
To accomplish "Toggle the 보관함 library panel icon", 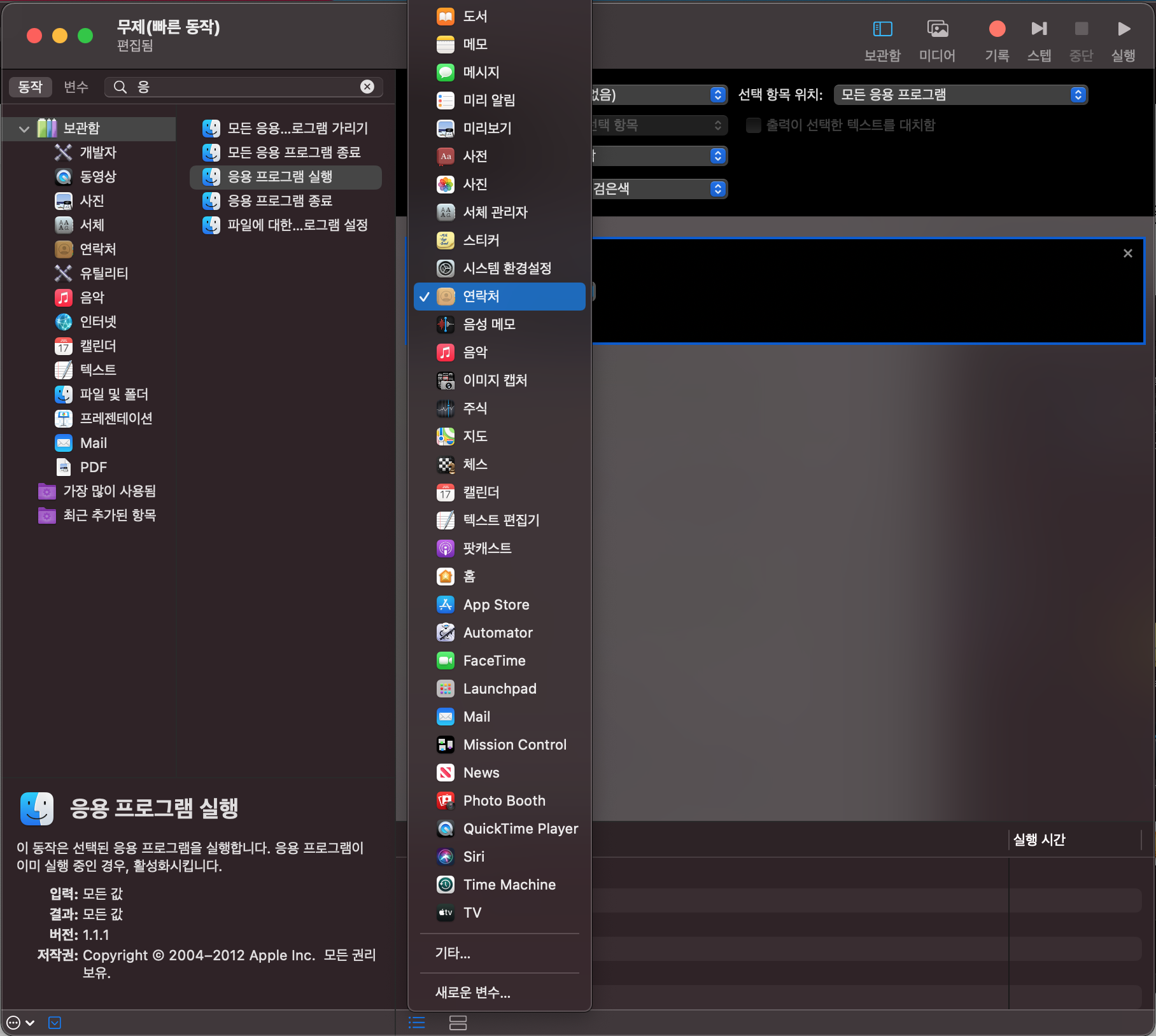I will (x=882, y=29).
